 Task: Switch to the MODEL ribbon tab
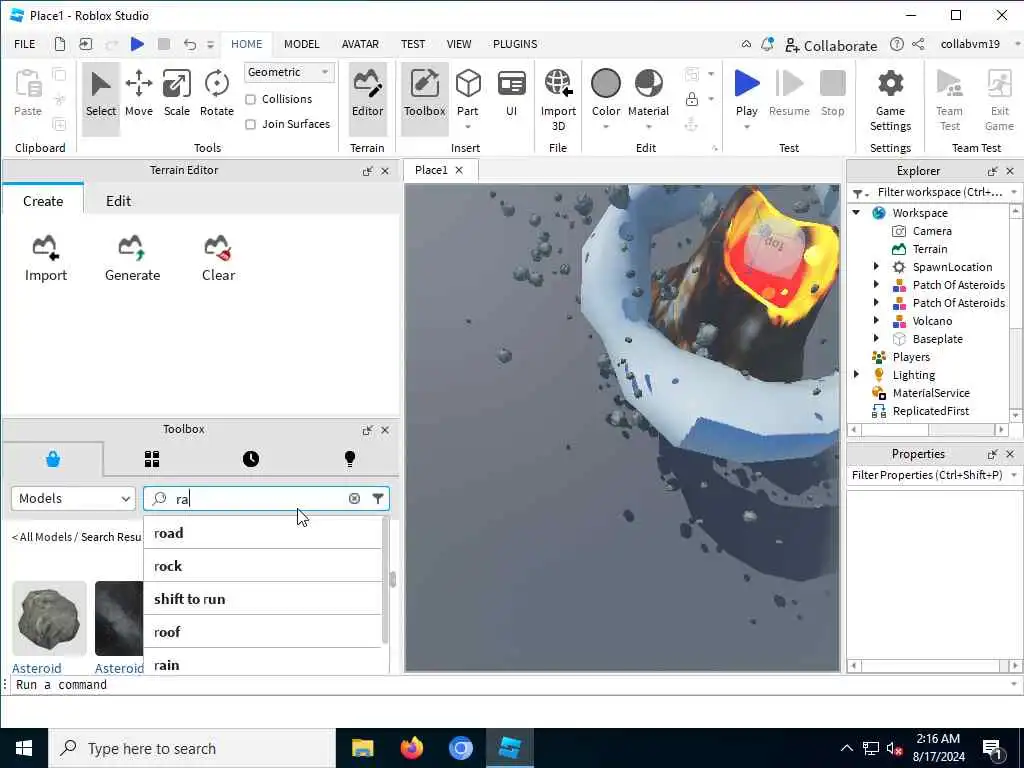pyautogui.click(x=301, y=44)
